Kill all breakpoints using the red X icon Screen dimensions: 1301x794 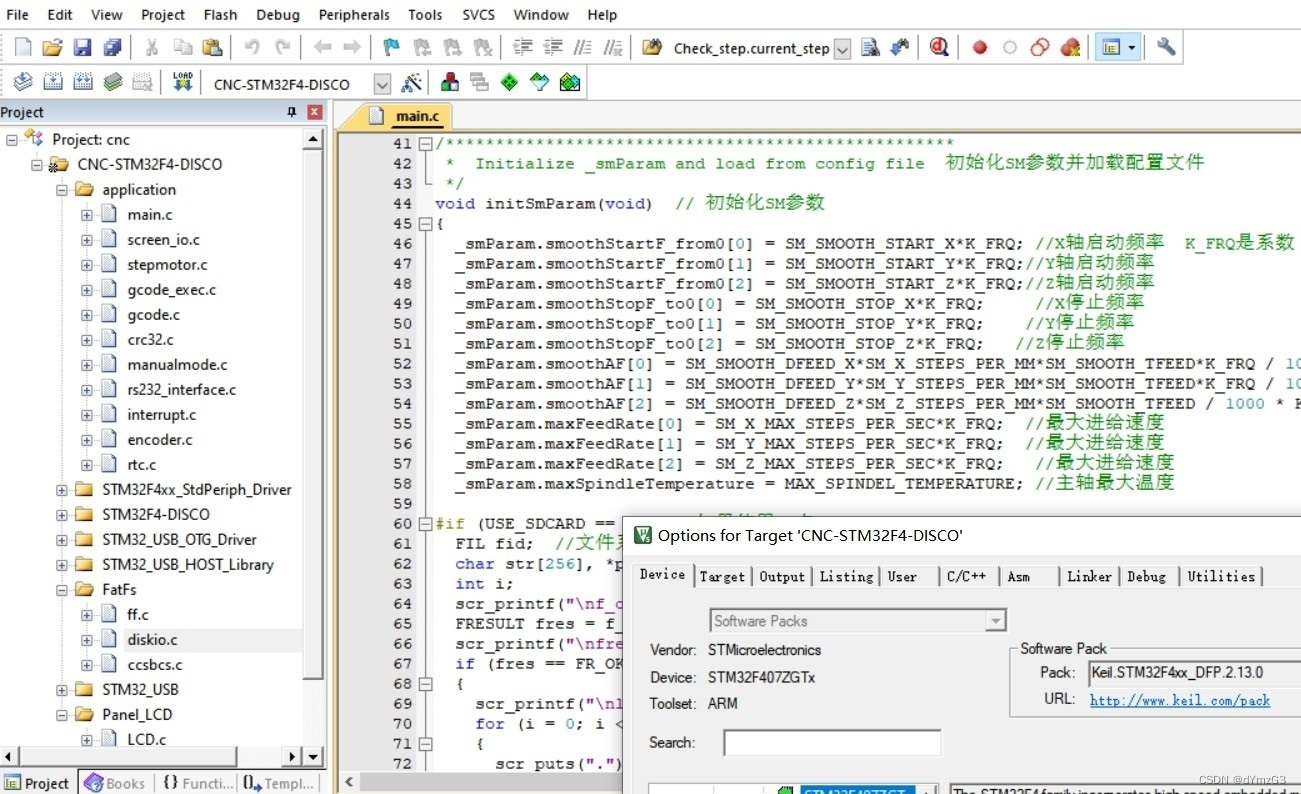(1070, 47)
